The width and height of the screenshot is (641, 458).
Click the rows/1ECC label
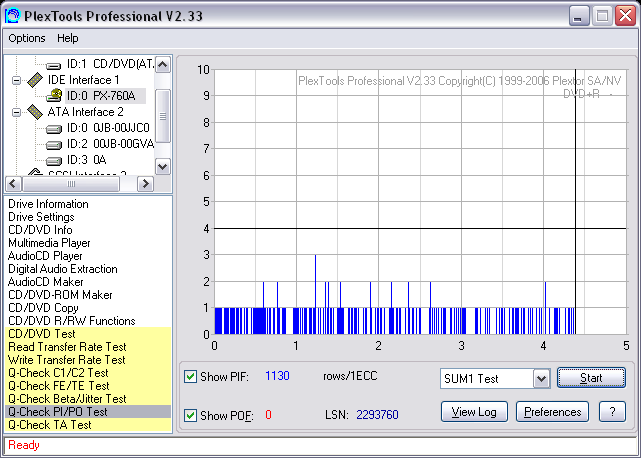[x=350, y=376]
